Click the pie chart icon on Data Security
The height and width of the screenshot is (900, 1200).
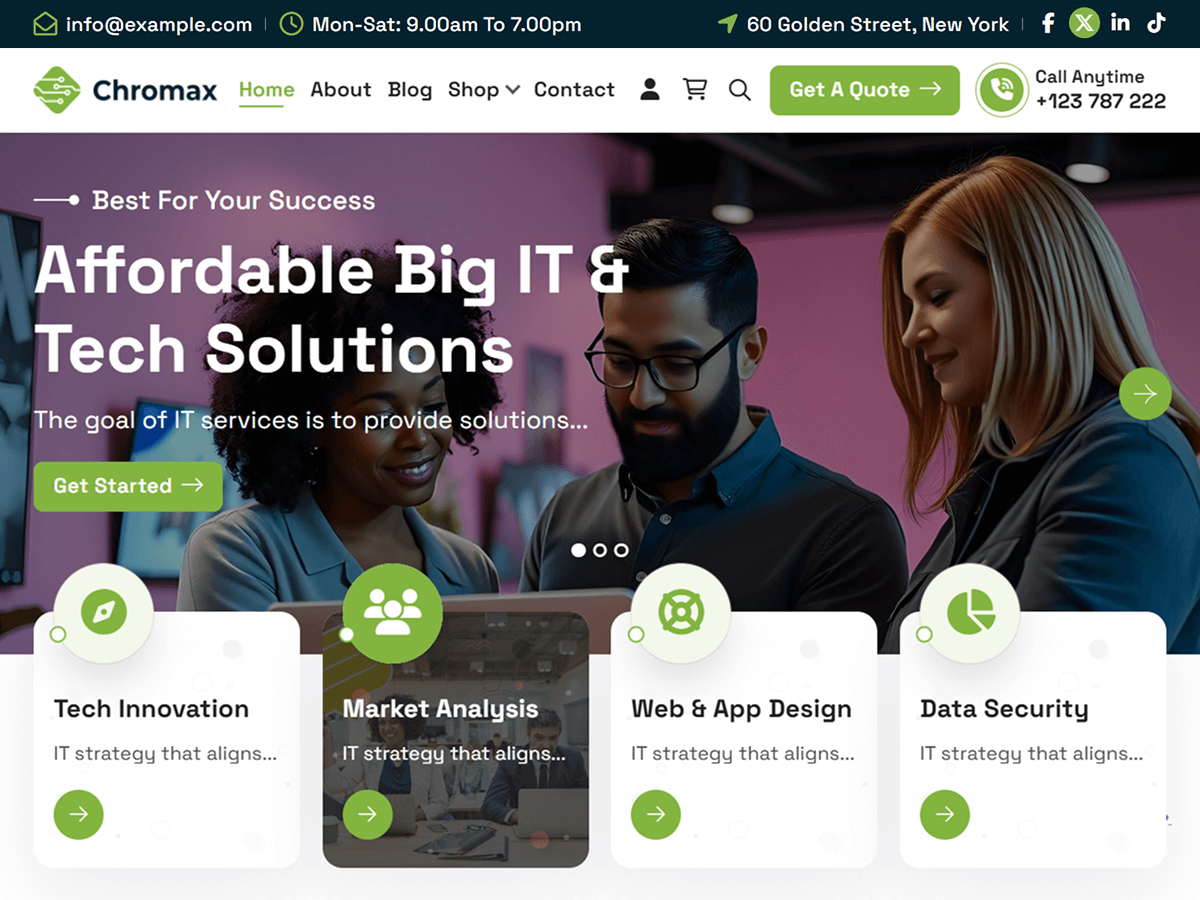click(970, 612)
